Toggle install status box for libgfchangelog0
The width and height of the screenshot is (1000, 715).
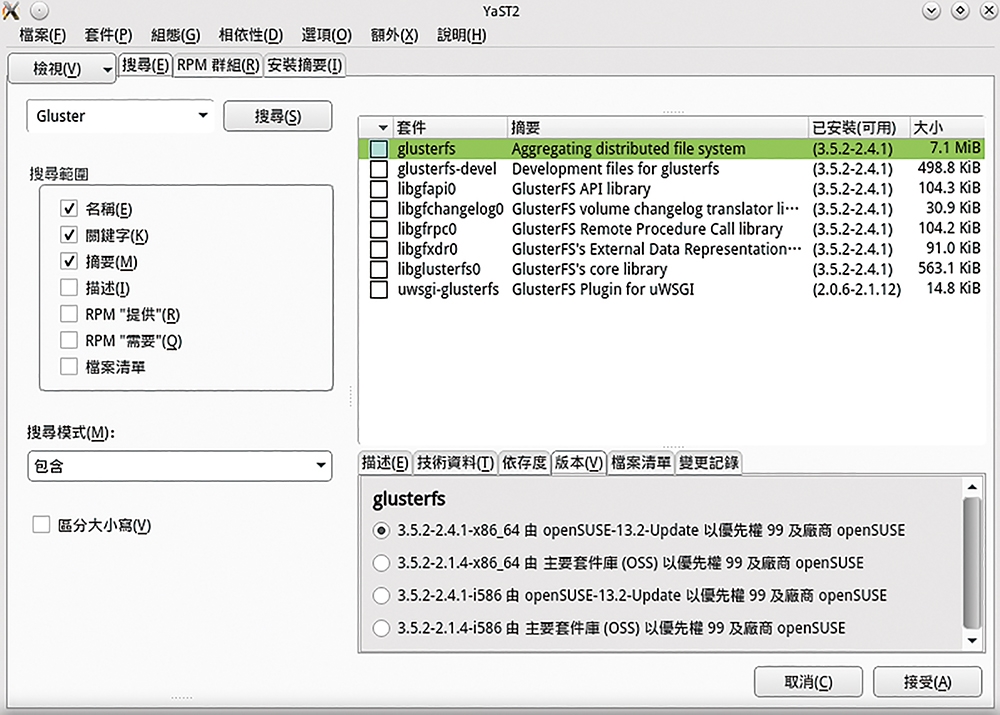(379, 209)
